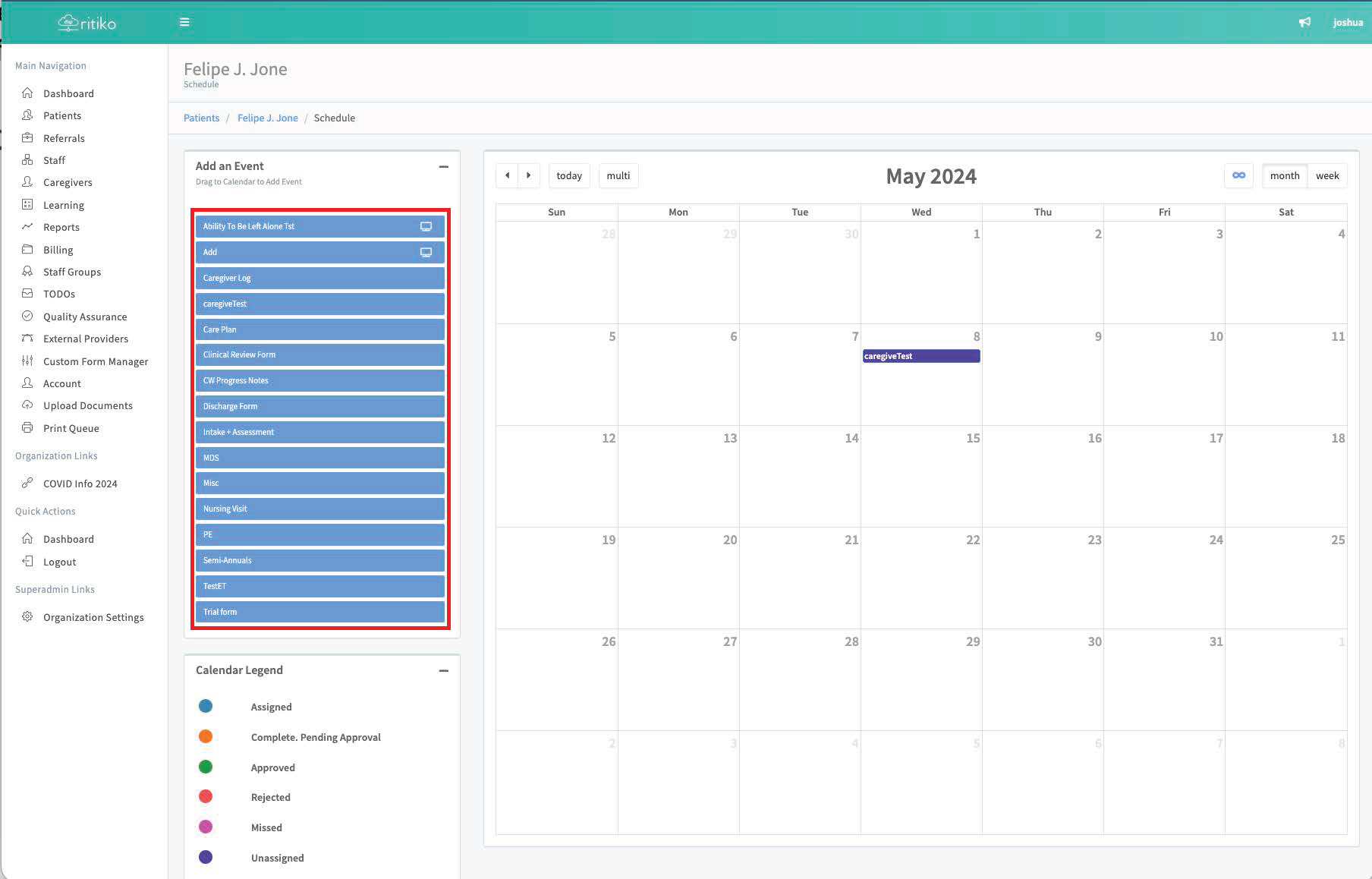Click the hamburger menu icon in header
Screen dimensions: 1372x879
click(184, 22)
